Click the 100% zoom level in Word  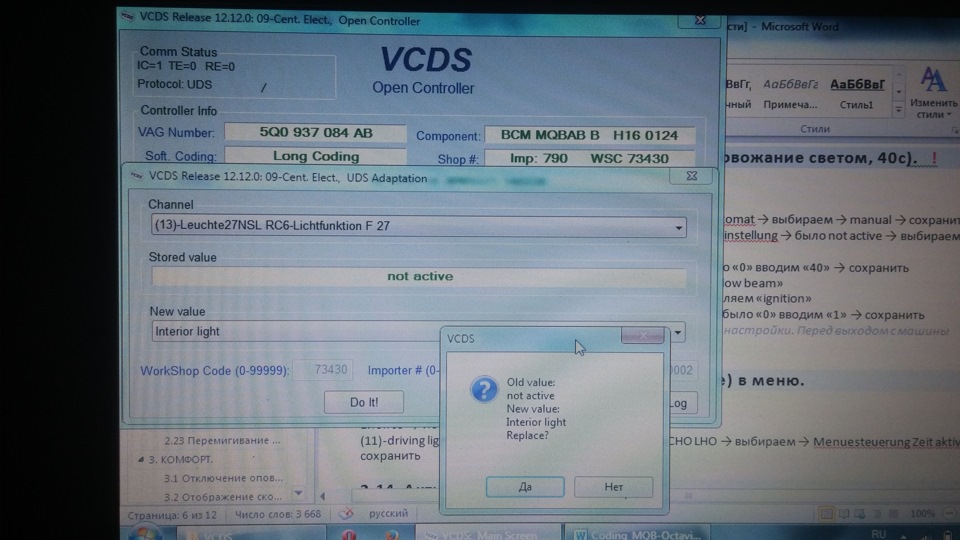[922, 514]
